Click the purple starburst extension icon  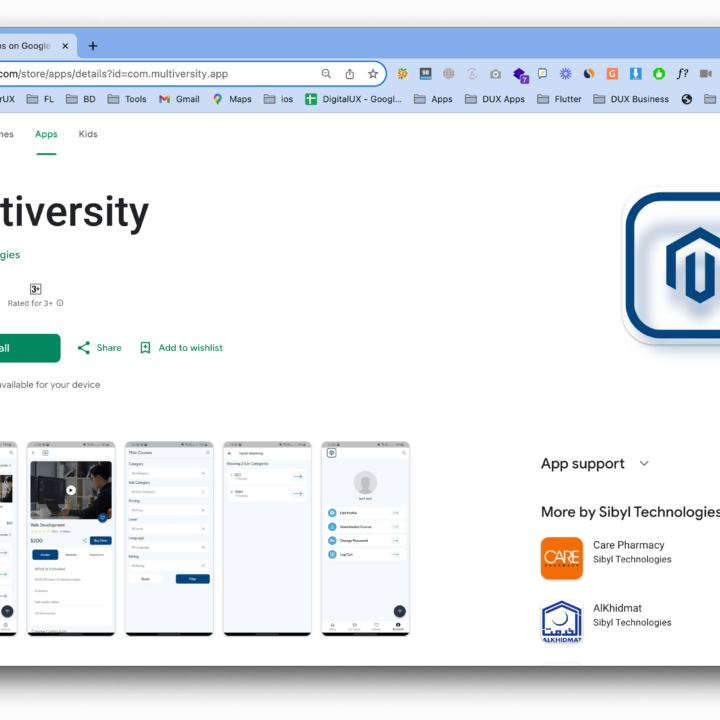[566, 74]
